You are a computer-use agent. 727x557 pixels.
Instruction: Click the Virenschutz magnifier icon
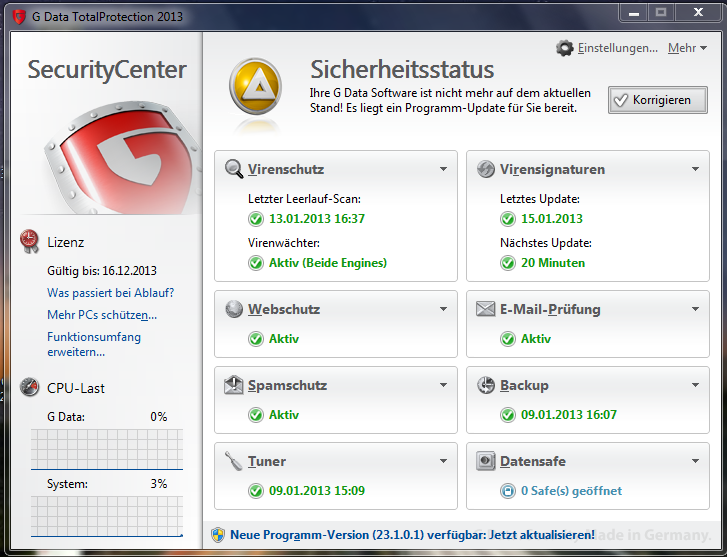click(x=233, y=169)
